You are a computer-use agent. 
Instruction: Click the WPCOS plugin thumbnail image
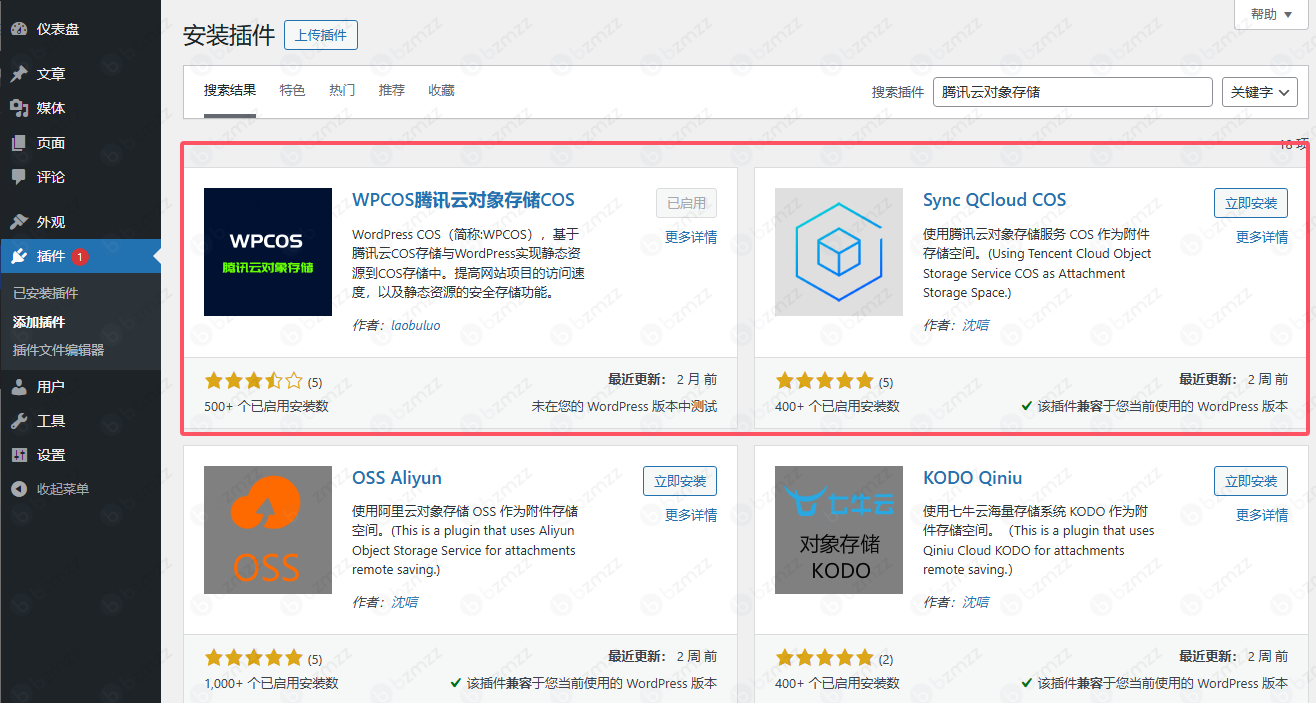[x=268, y=252]
